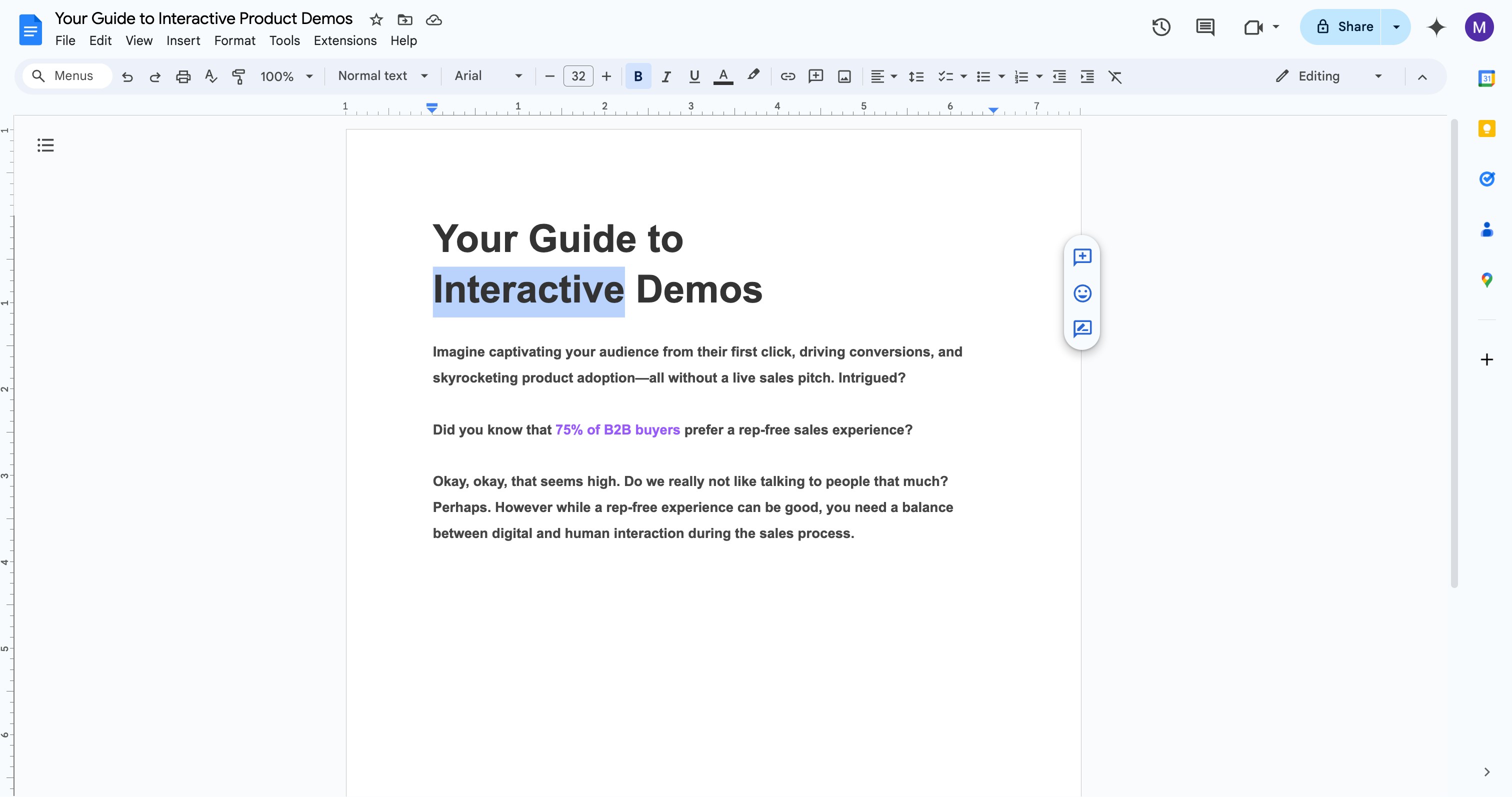Open the View menu
This screenshot has height=797, width=1512.
138,40
